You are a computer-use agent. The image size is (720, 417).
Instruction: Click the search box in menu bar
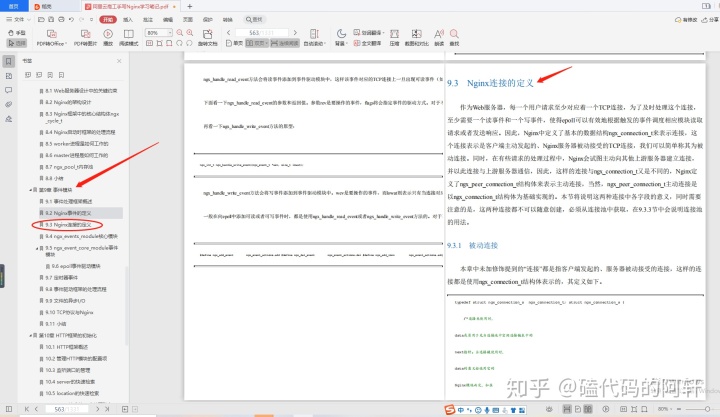[254, 19]
